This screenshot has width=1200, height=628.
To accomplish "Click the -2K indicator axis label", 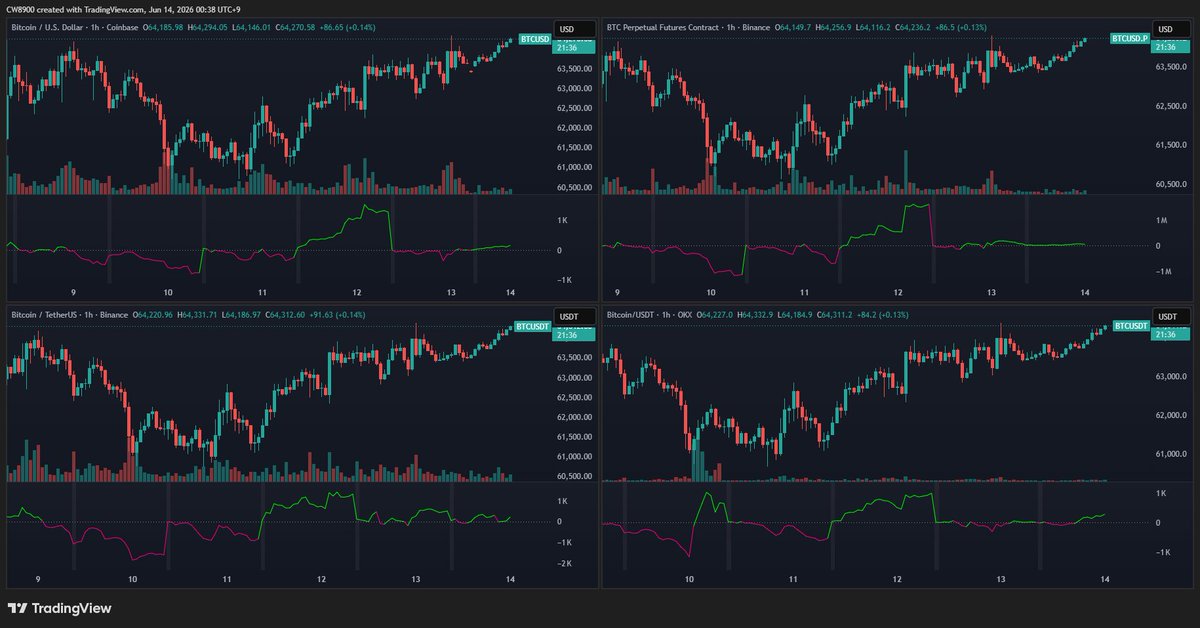I will [564, 564].
